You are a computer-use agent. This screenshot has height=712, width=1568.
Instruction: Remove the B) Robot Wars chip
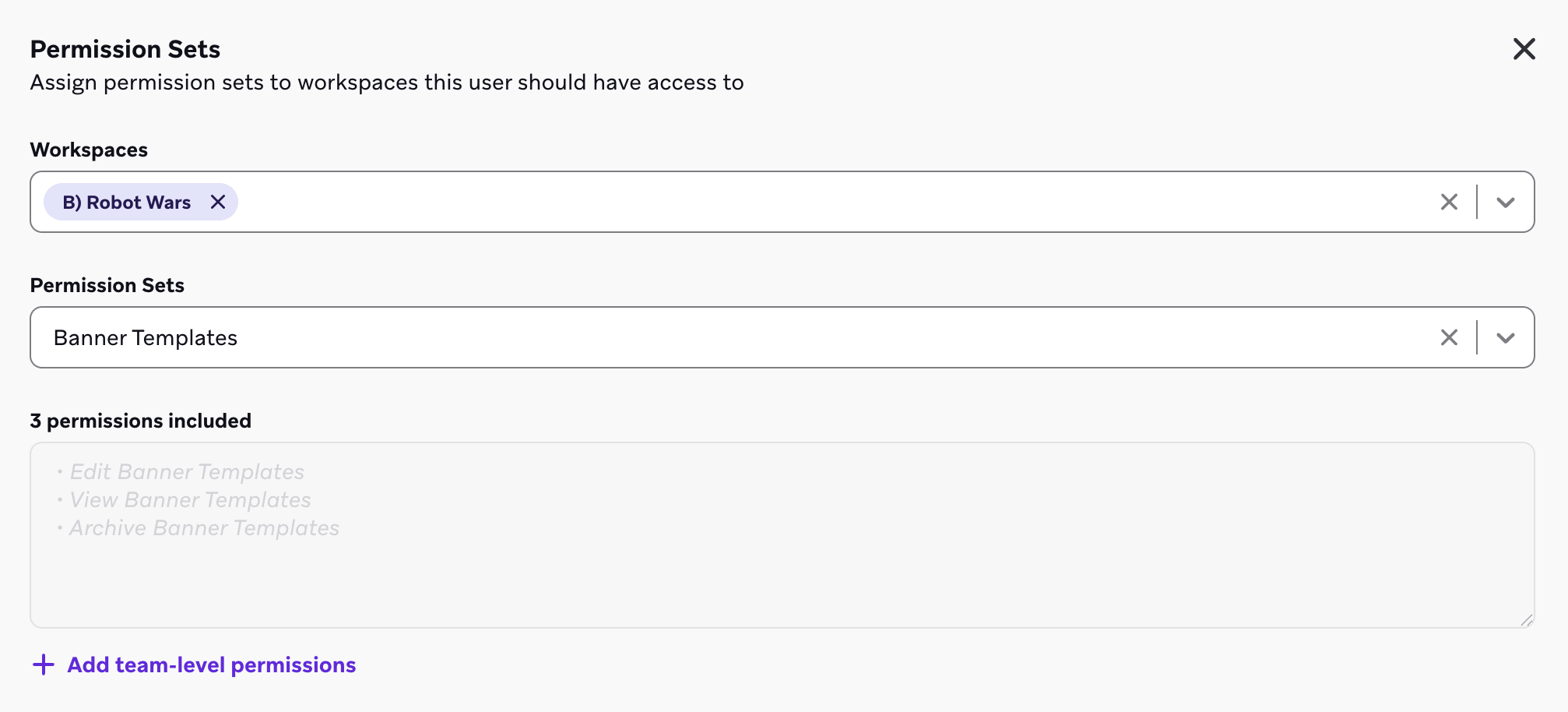[x=218, y=203]
